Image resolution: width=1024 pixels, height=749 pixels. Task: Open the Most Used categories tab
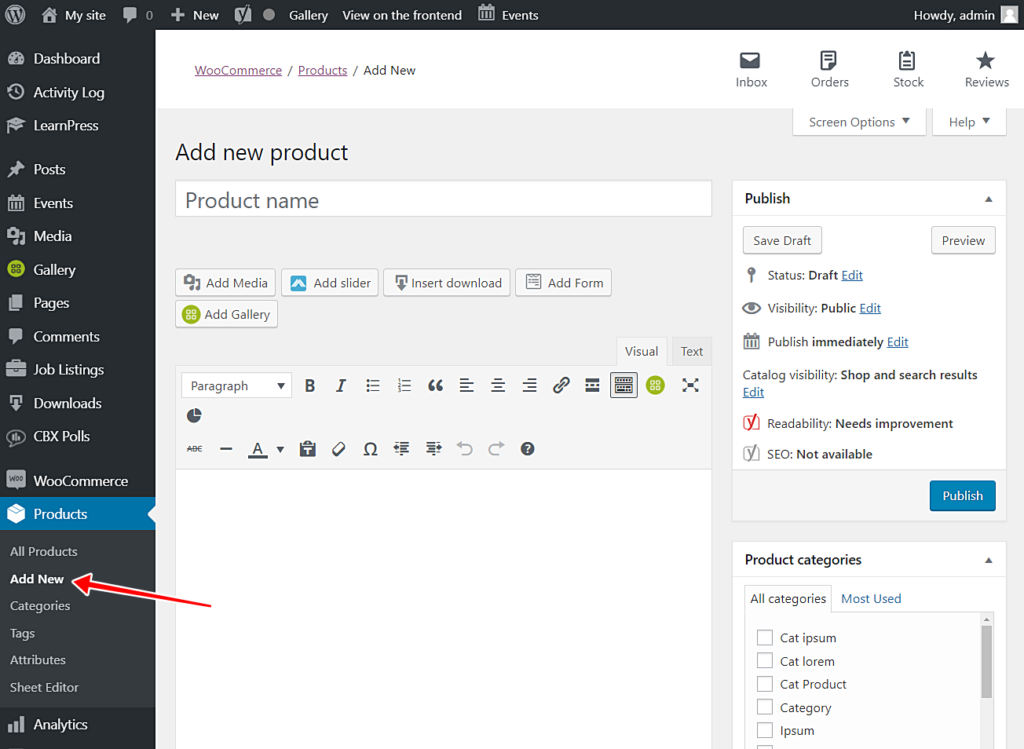click(871, 598)
